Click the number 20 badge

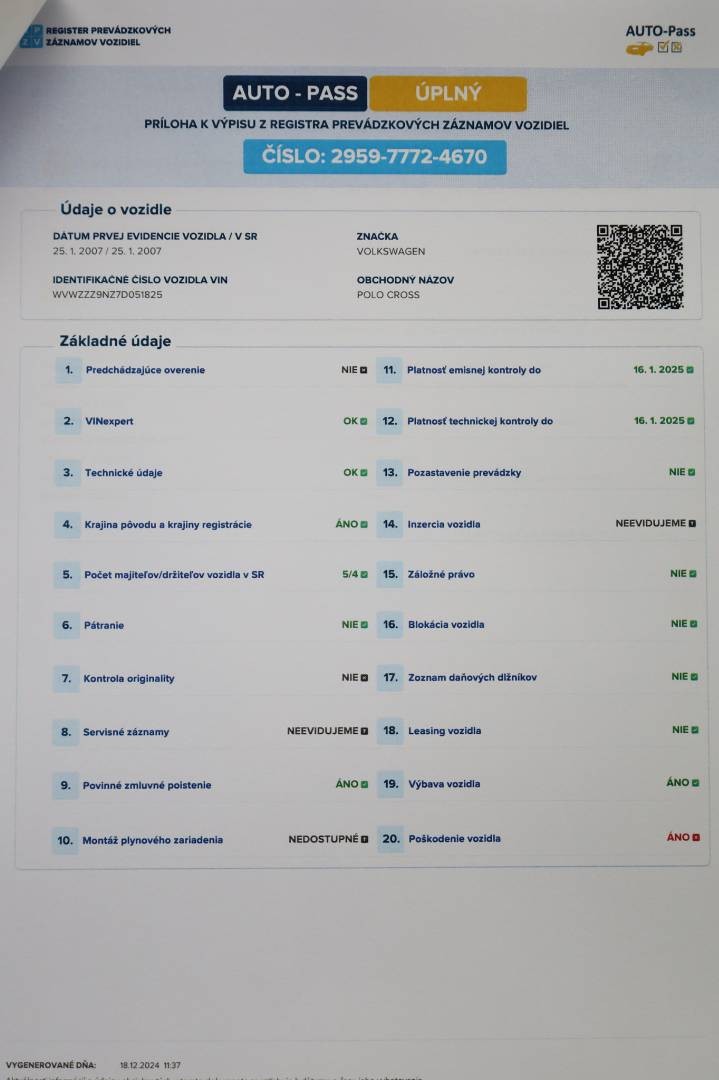(x=390, y=839)
